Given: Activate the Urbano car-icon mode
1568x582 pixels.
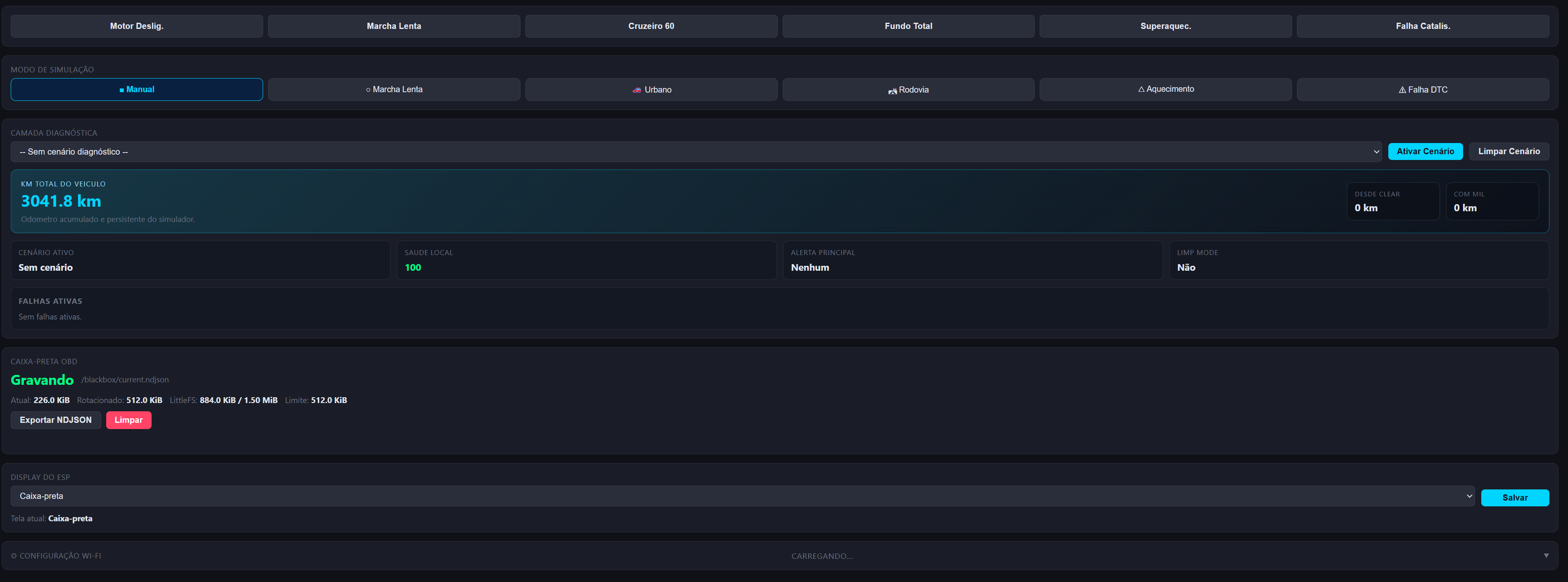Looking at the screenshot, I should [651, 90].
